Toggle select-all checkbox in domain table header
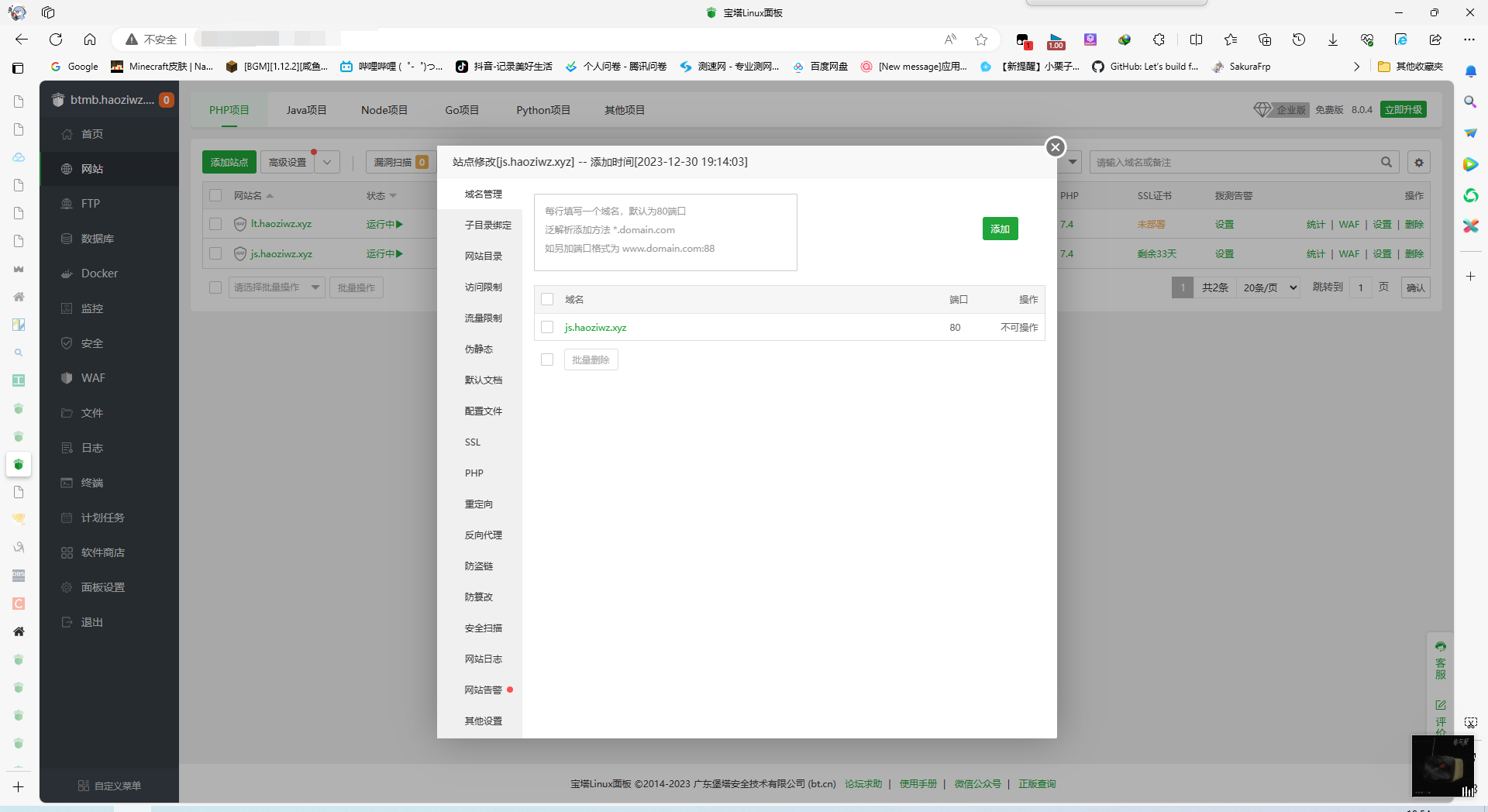 pyautogui.click(x=547, y=299)
